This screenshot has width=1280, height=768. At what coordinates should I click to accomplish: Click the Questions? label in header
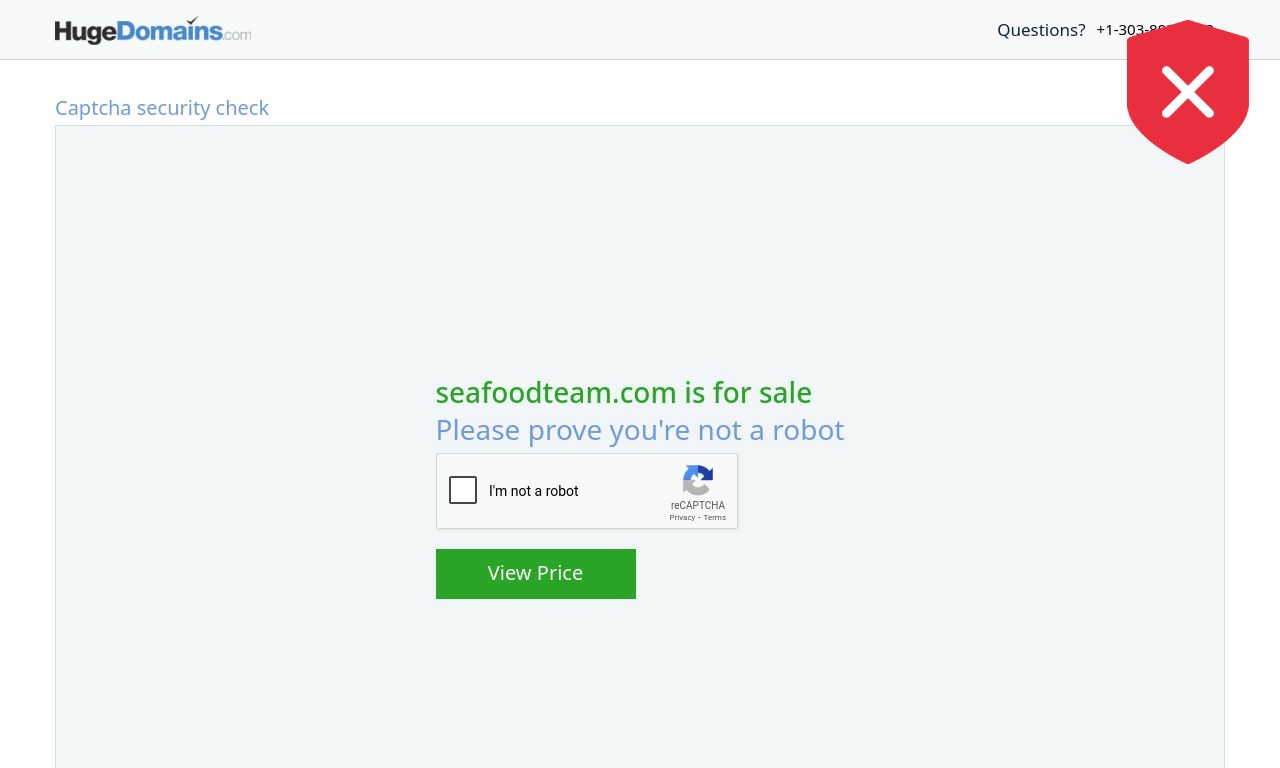pos(1041,30)
